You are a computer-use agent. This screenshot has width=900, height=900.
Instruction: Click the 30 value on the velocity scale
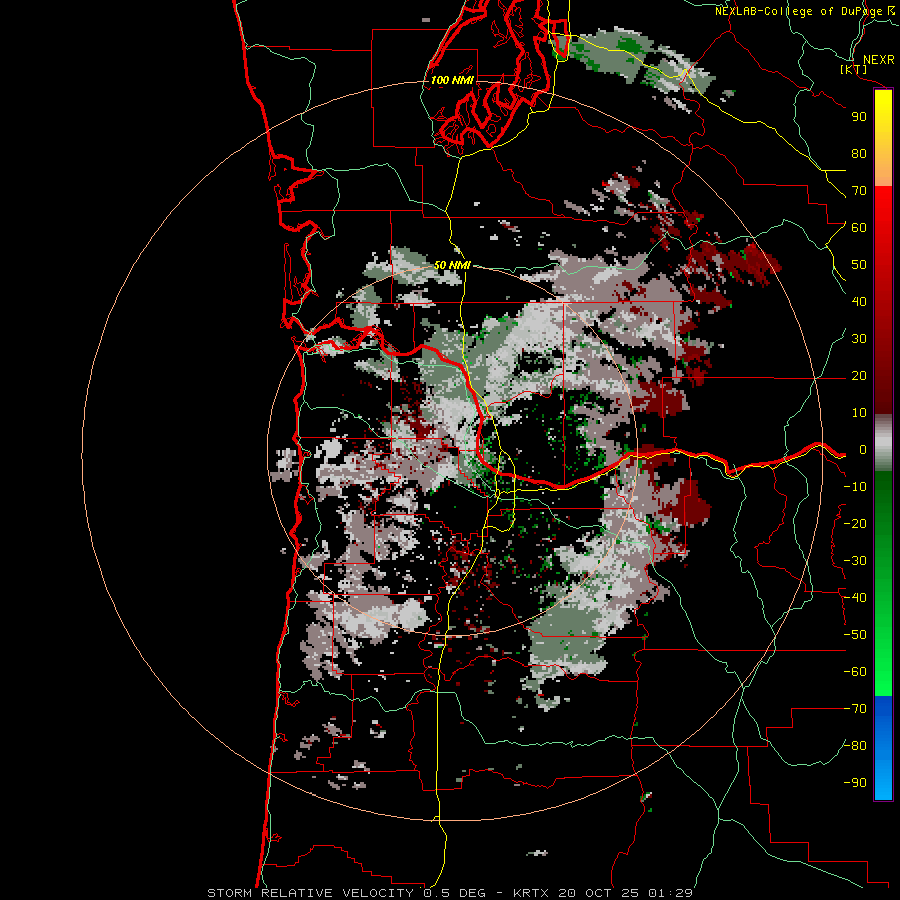tap(859, 339)
